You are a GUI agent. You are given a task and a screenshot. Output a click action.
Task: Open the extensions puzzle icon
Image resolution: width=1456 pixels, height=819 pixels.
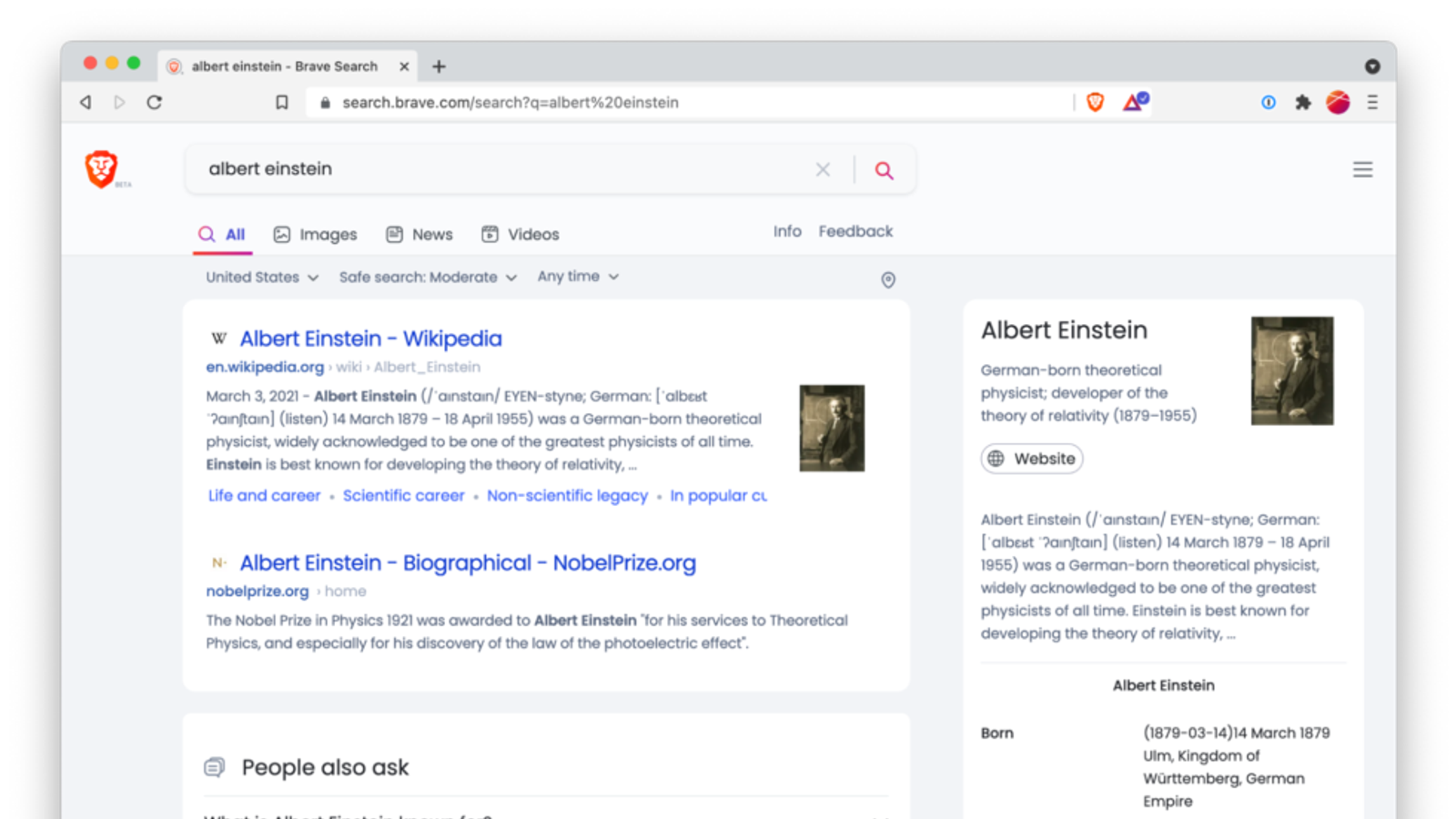coord(1303,102)
